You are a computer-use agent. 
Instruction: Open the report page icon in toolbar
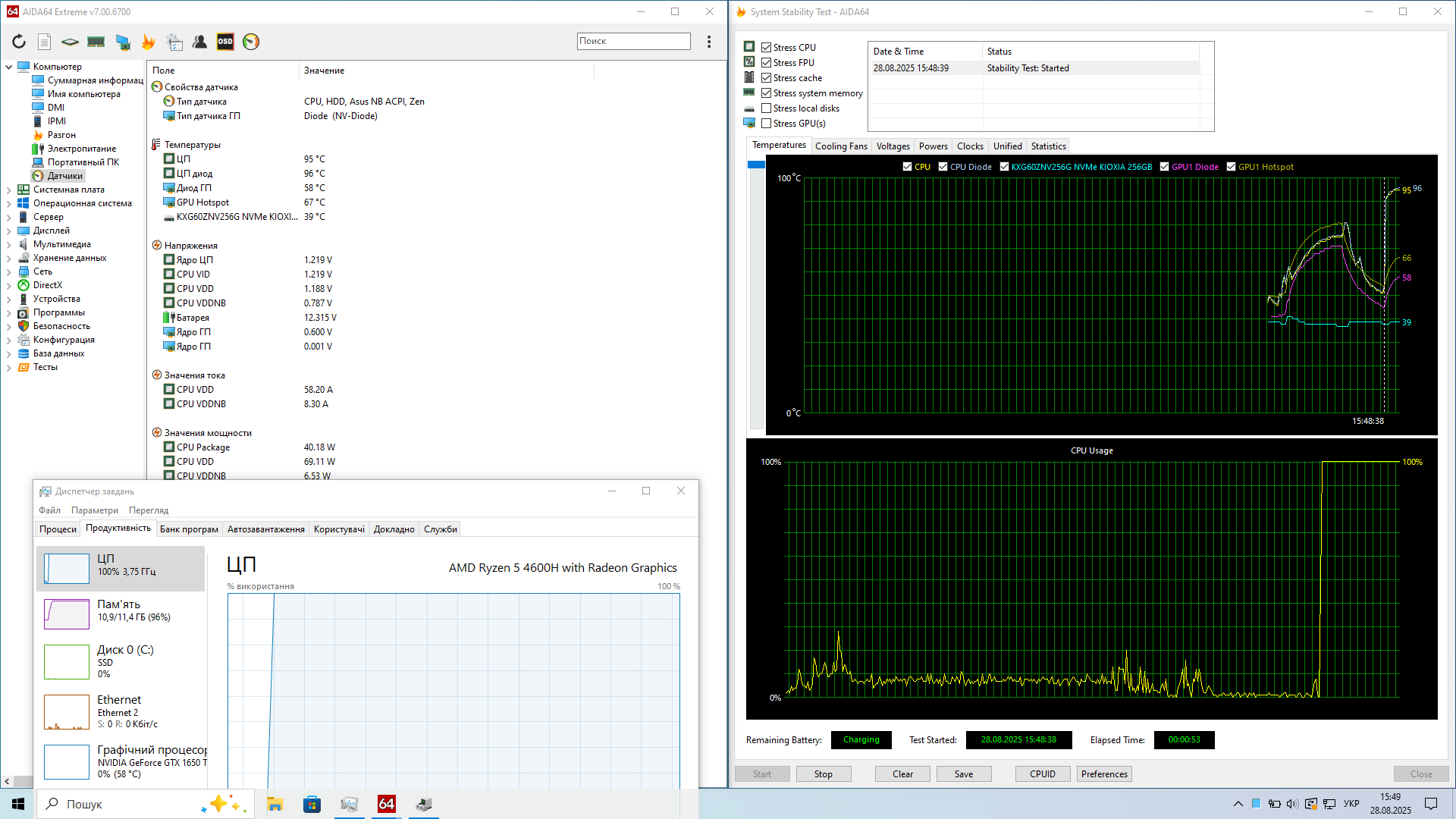45,42
